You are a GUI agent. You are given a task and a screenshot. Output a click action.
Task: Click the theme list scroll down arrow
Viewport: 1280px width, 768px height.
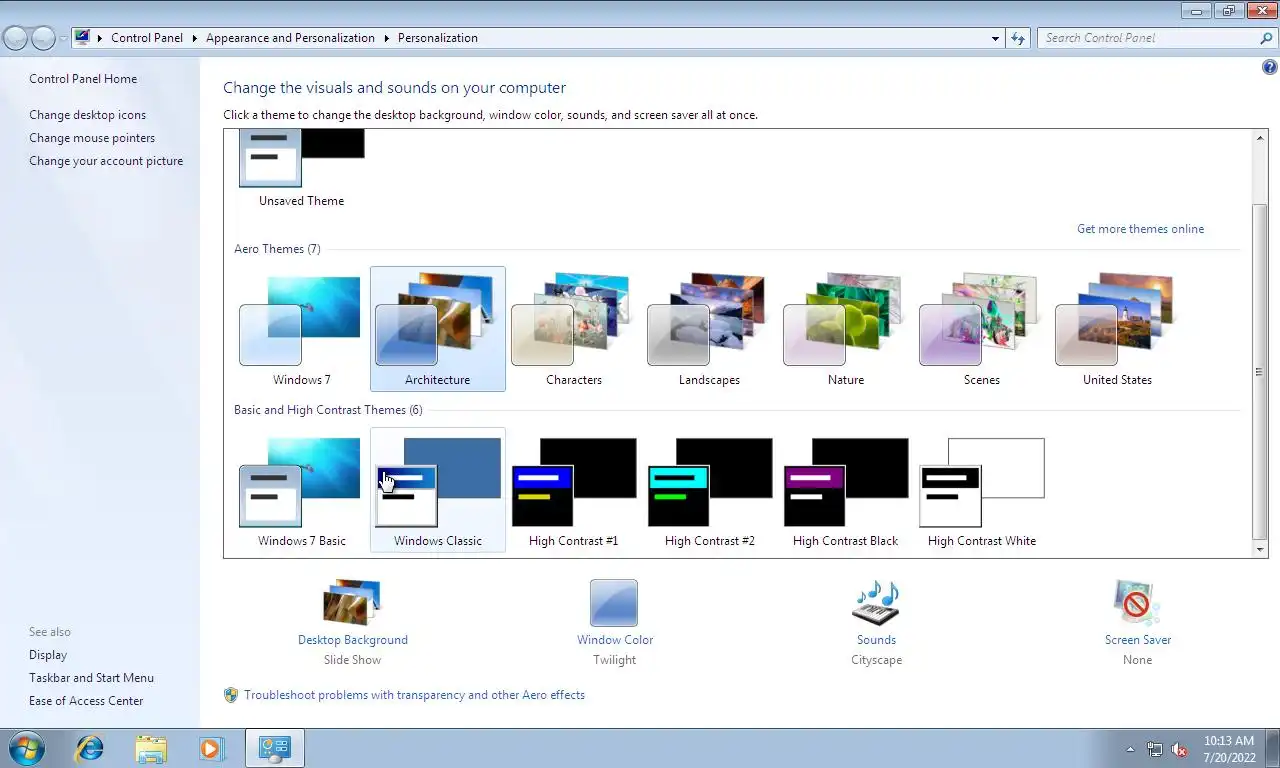coord(1260,549)
